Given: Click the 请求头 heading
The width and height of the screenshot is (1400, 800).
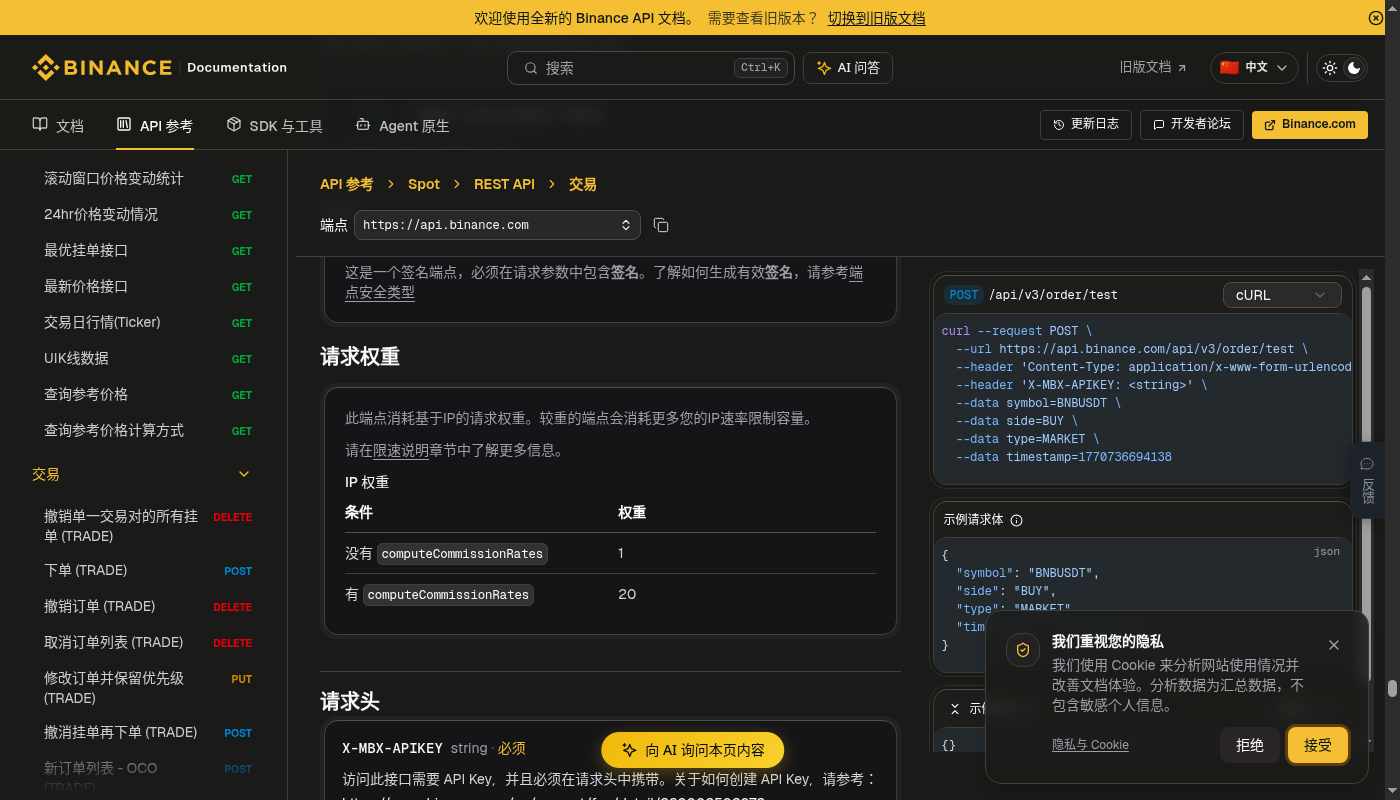Looking at the screenshot, I should 350,701.
